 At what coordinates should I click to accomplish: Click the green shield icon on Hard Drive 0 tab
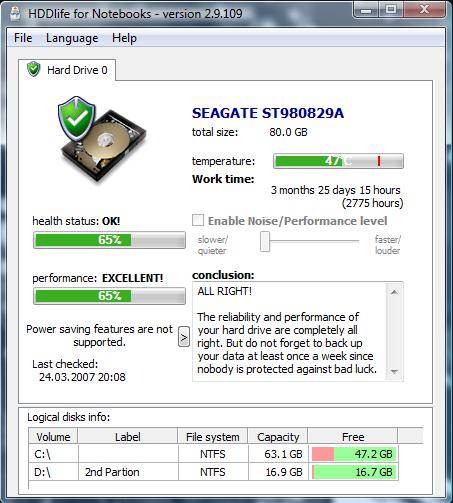[x=34, y=69]
